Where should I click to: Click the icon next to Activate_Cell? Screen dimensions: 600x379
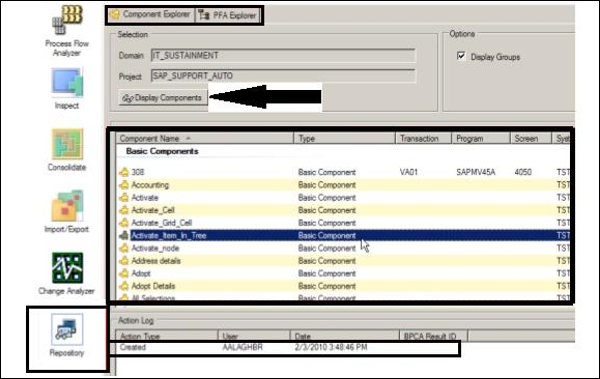tap(124, 210)
